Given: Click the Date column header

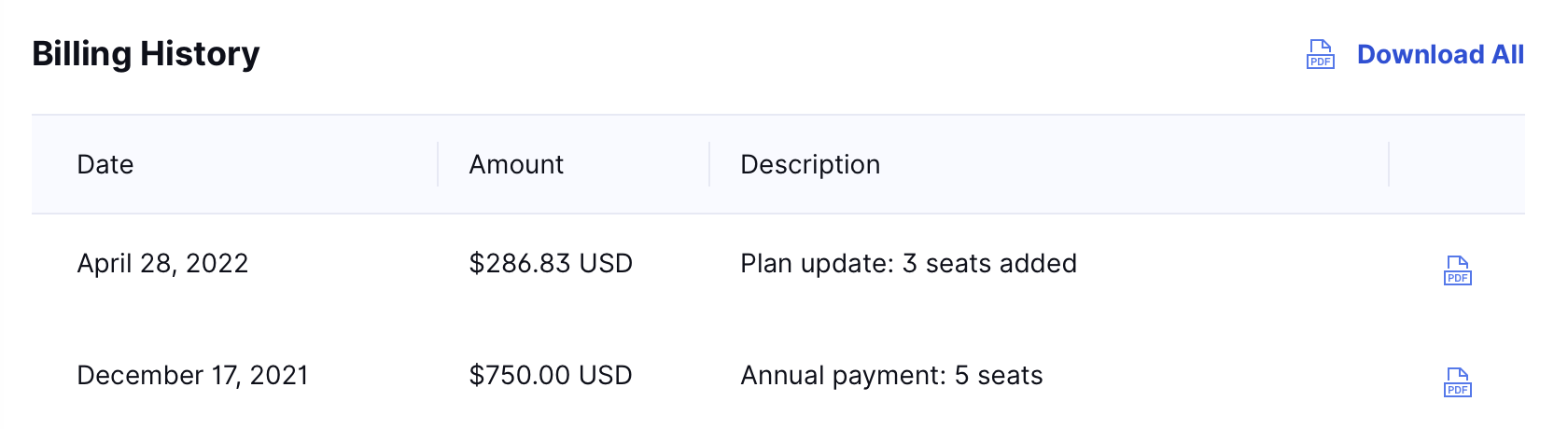Looking at the screenshot, I should [105, 165].
